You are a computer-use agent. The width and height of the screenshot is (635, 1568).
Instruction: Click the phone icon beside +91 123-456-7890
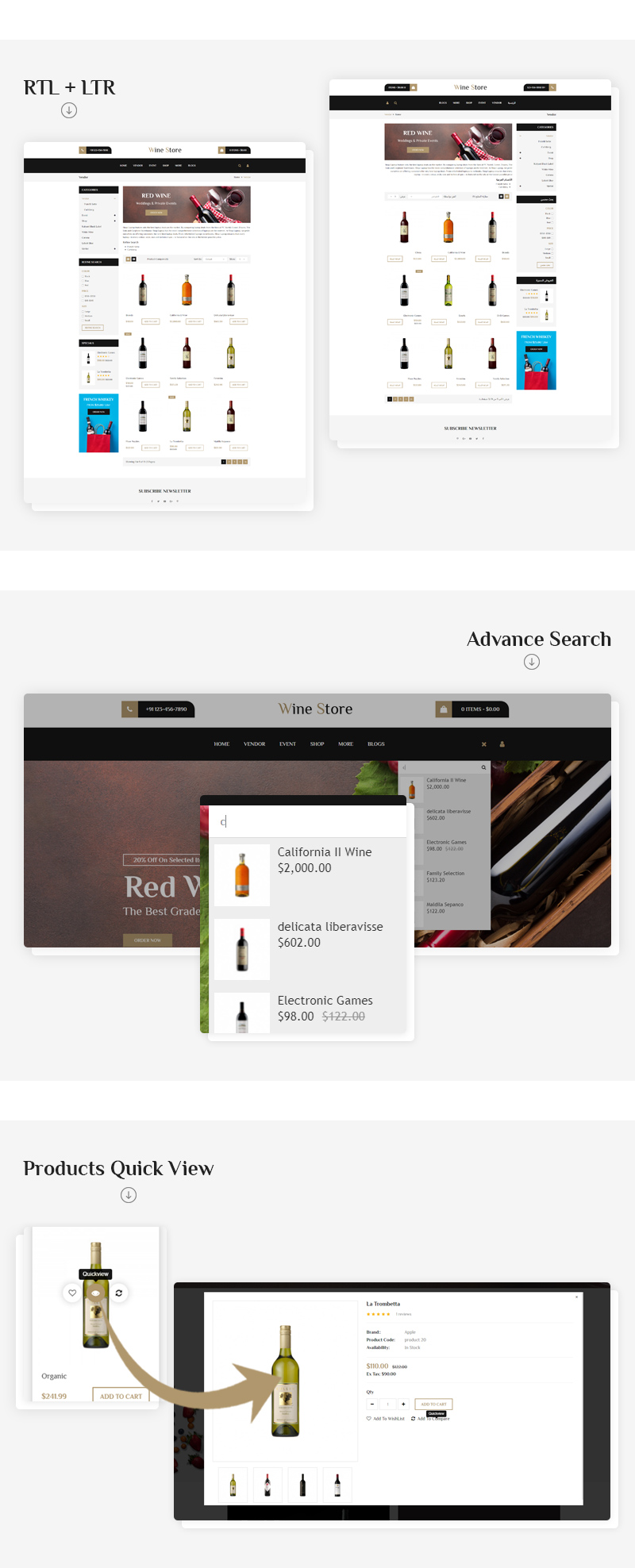[x=129, y=709]
